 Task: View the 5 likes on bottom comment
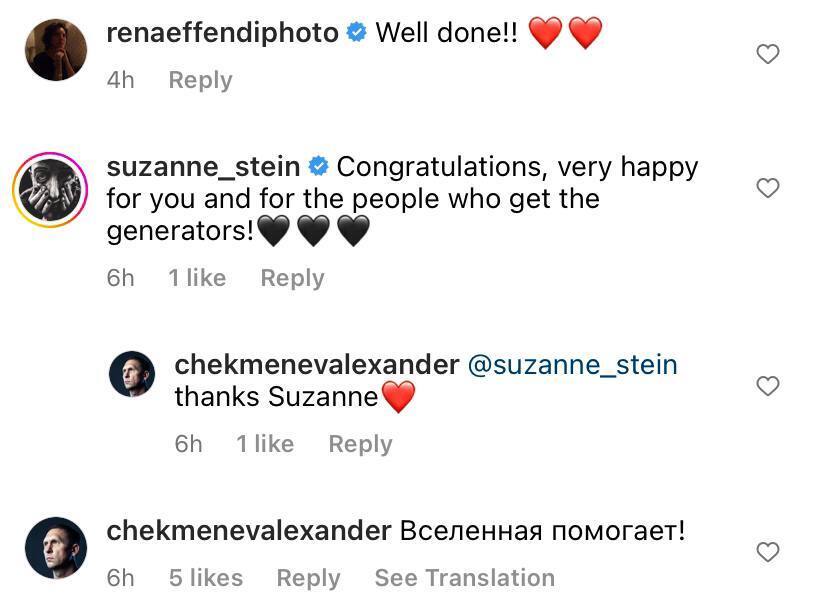pyautogui.click(x=205, y=578)
